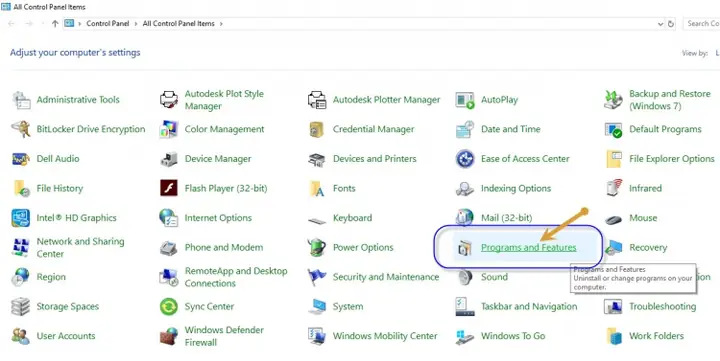Open the Date and Time link
This screenshot has height=361, width=720.
[x=511, y=130]
